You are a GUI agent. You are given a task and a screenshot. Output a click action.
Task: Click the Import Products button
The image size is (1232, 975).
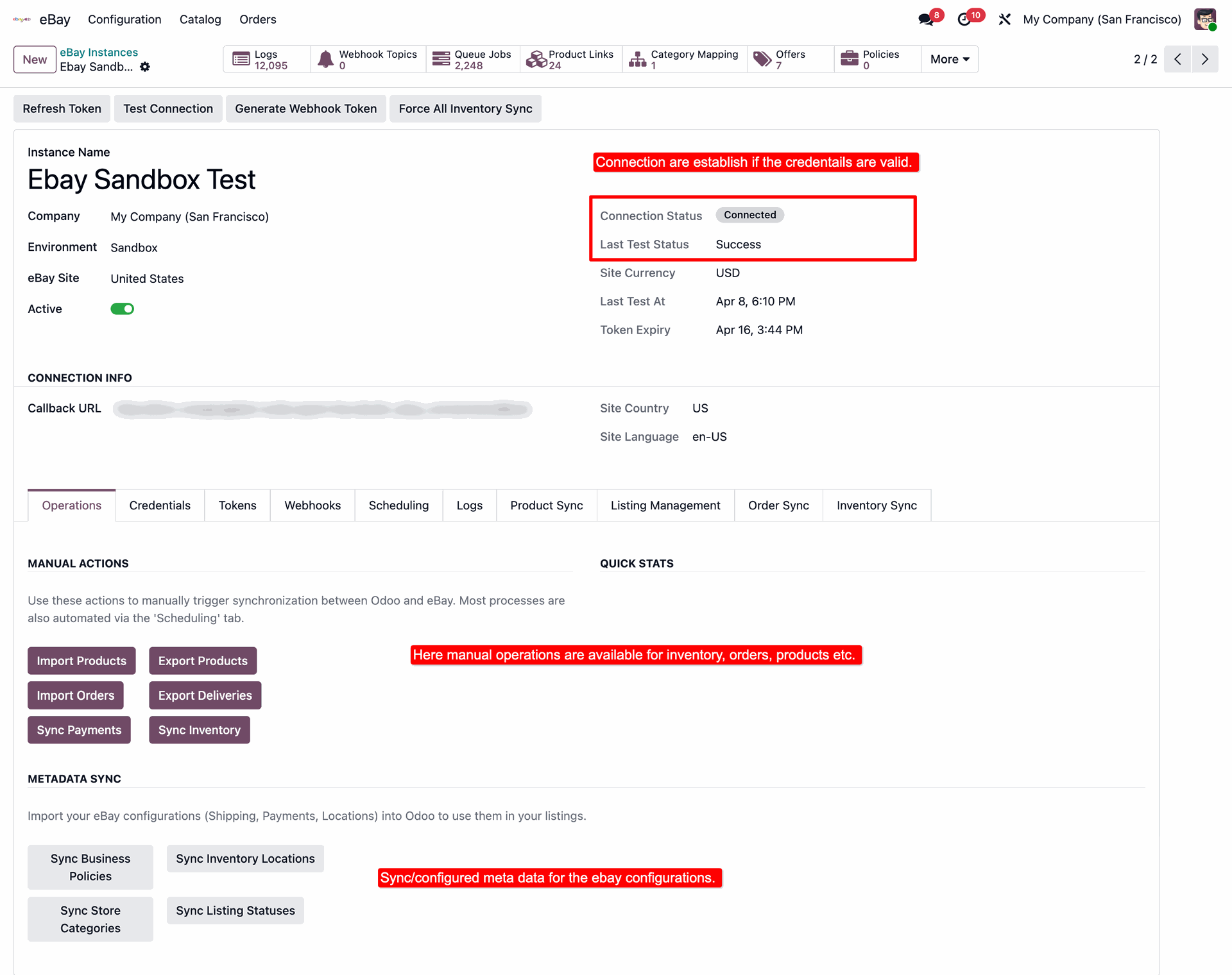(81, 661)
